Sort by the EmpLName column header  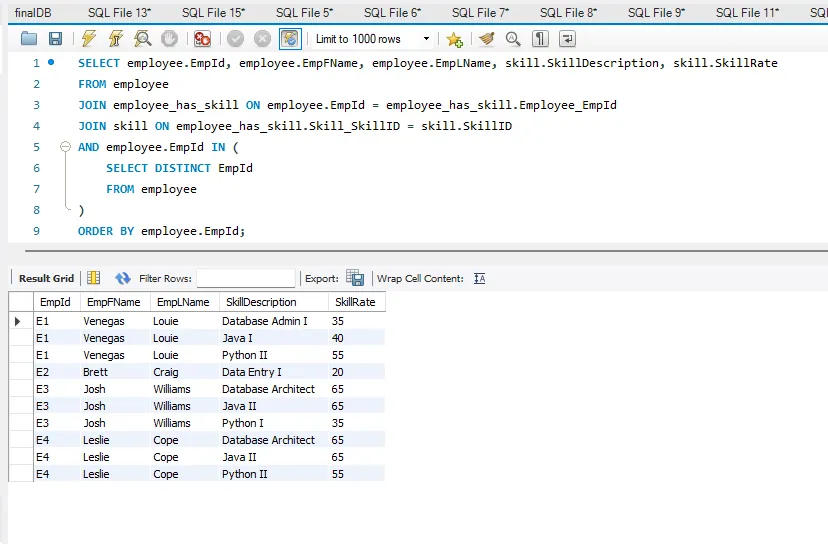184,302
